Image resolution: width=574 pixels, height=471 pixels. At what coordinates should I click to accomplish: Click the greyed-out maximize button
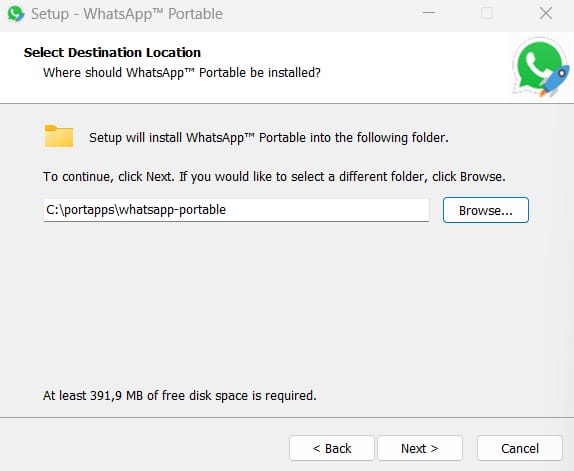(487, 14)
